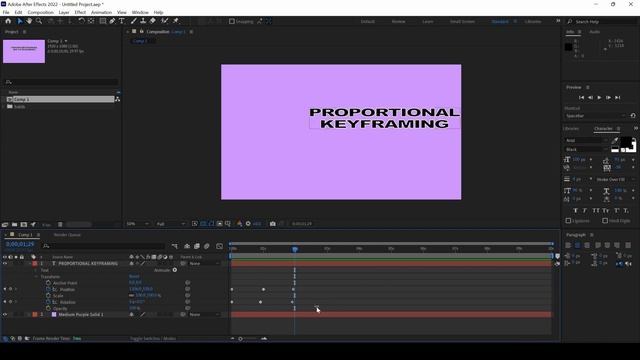
Task: Click Toggle Switches / Modes button
Action: pyautogui.click(x=153, y=339)
